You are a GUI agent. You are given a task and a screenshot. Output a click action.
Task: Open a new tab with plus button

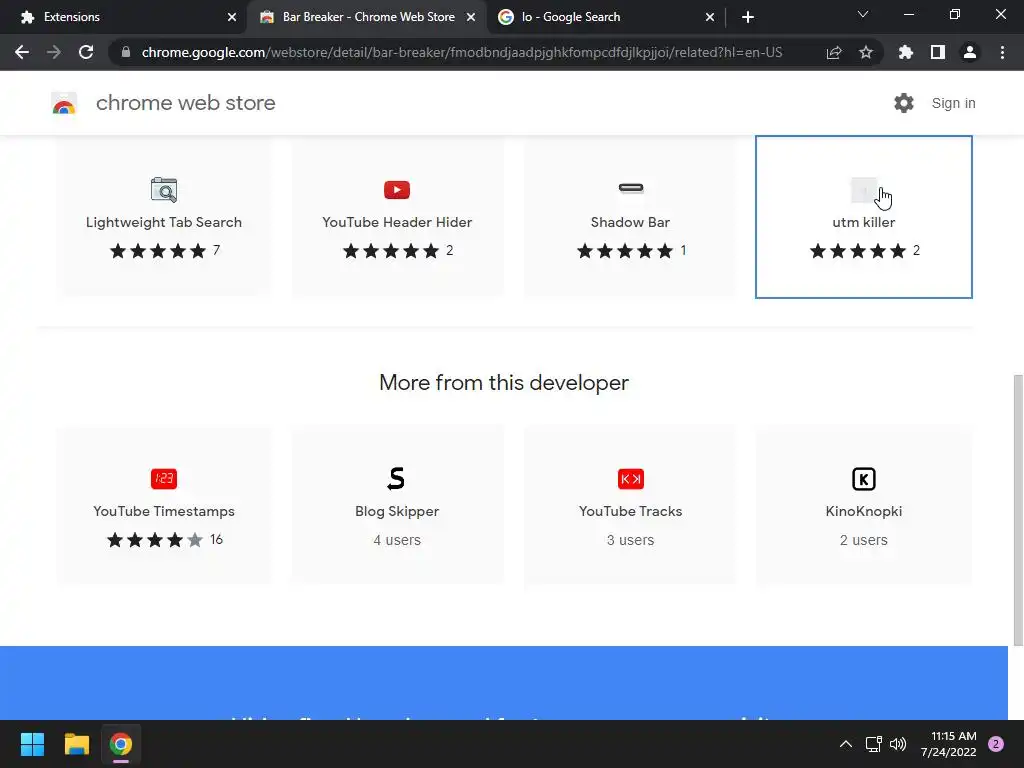point(748,17)
